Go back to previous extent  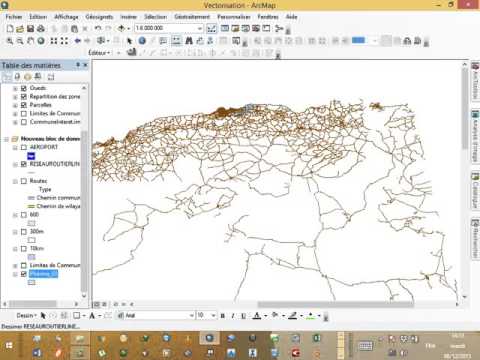(78, 41)
